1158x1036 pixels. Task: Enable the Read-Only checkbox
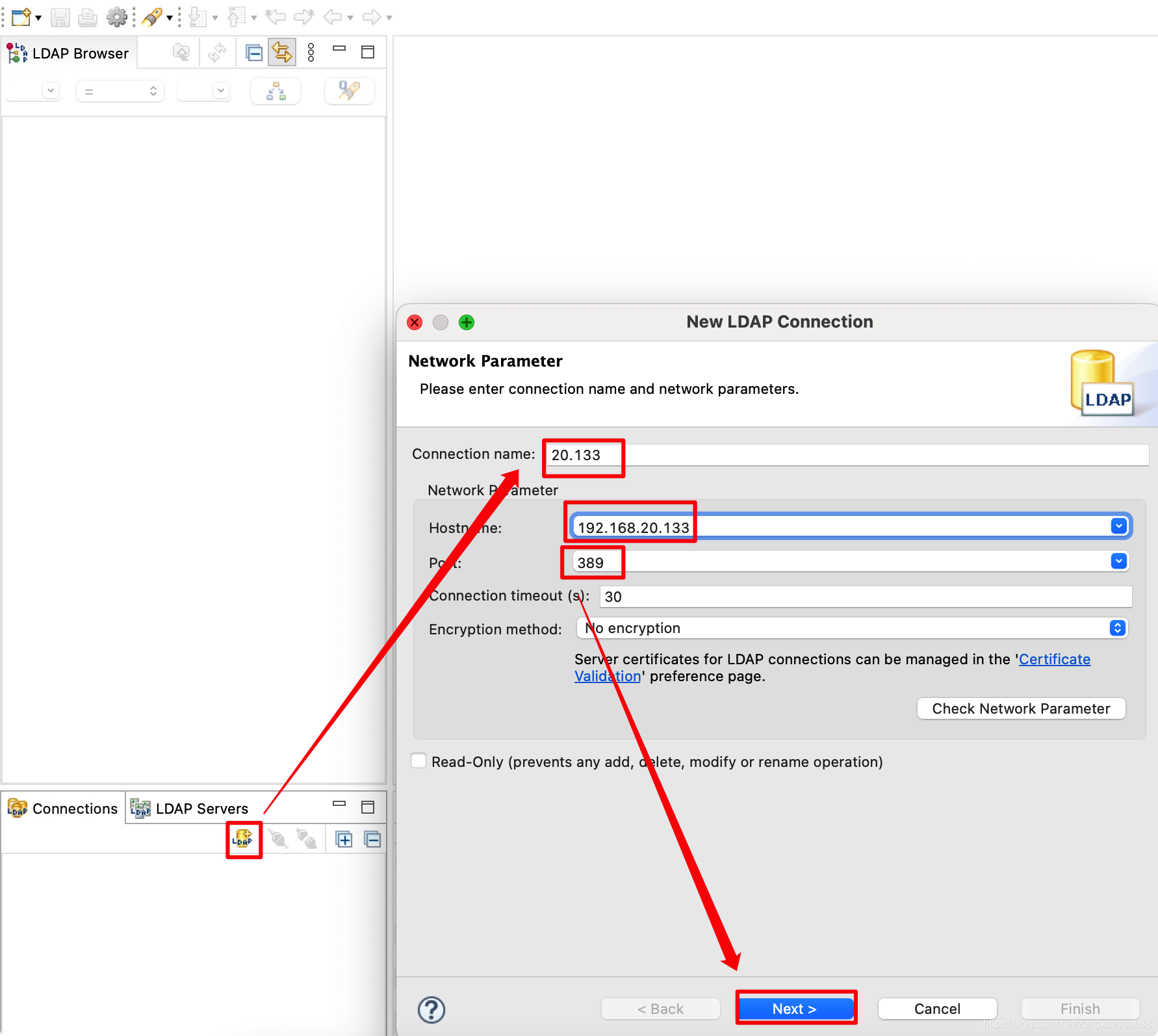[x=418, y=760]
